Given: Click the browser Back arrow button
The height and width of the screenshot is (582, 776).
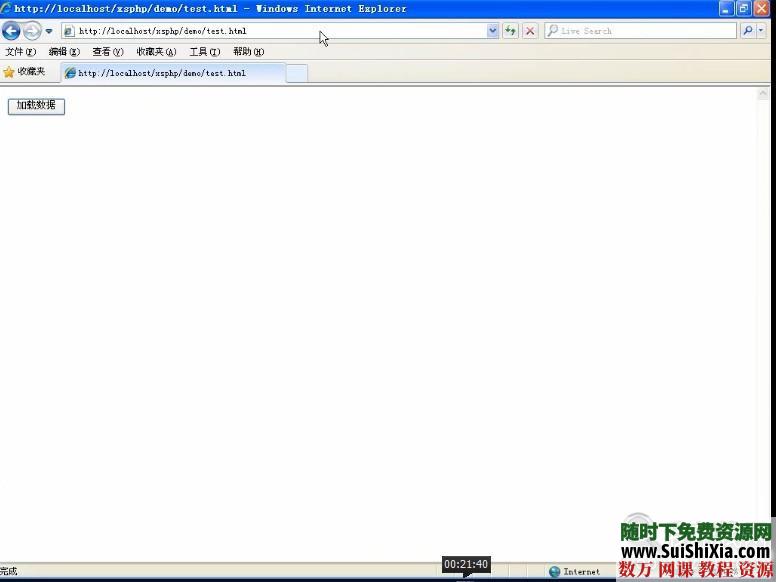Looking at the screenshot, I should [12, 31].
